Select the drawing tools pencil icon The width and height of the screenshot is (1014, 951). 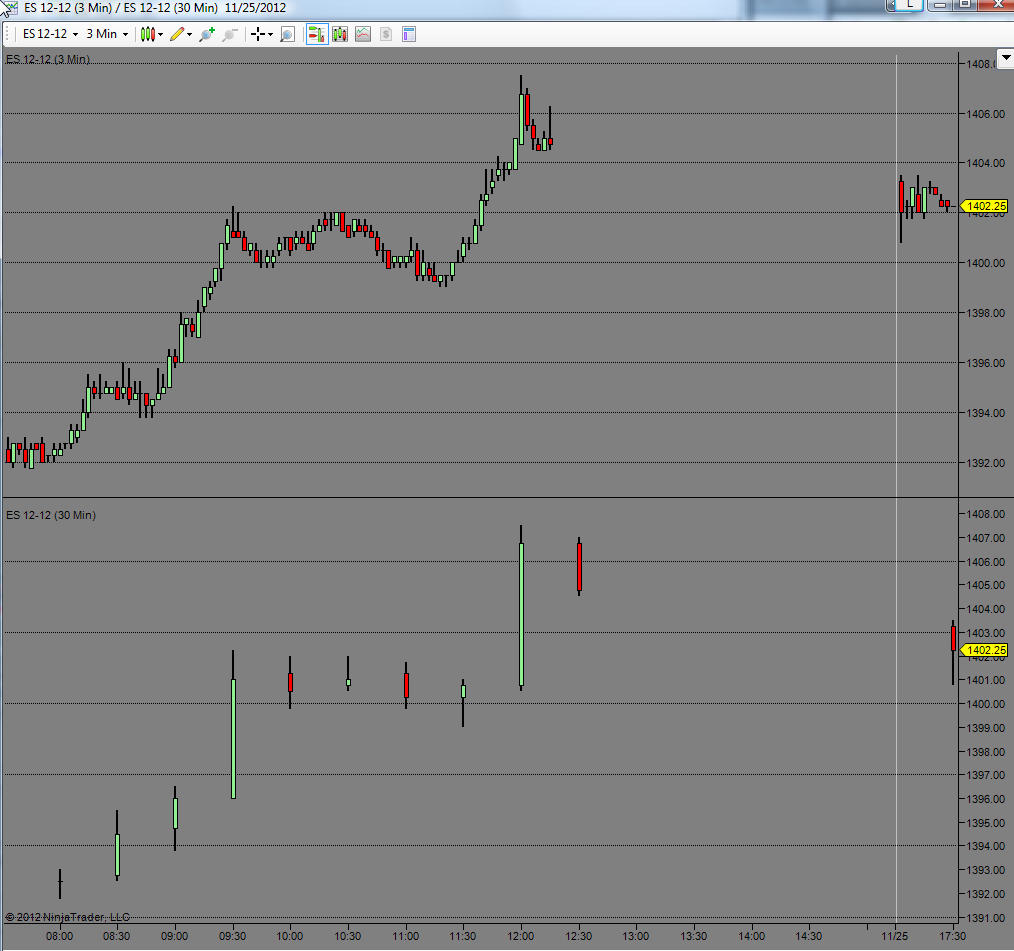[177, 34]
